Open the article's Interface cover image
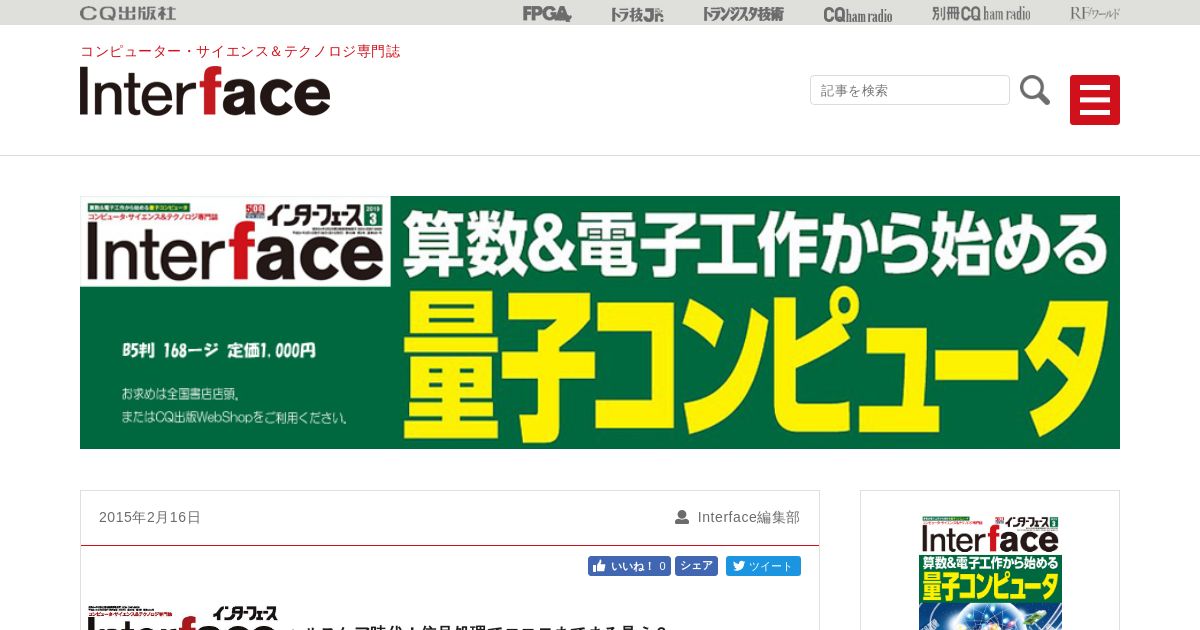 point(183,617)
